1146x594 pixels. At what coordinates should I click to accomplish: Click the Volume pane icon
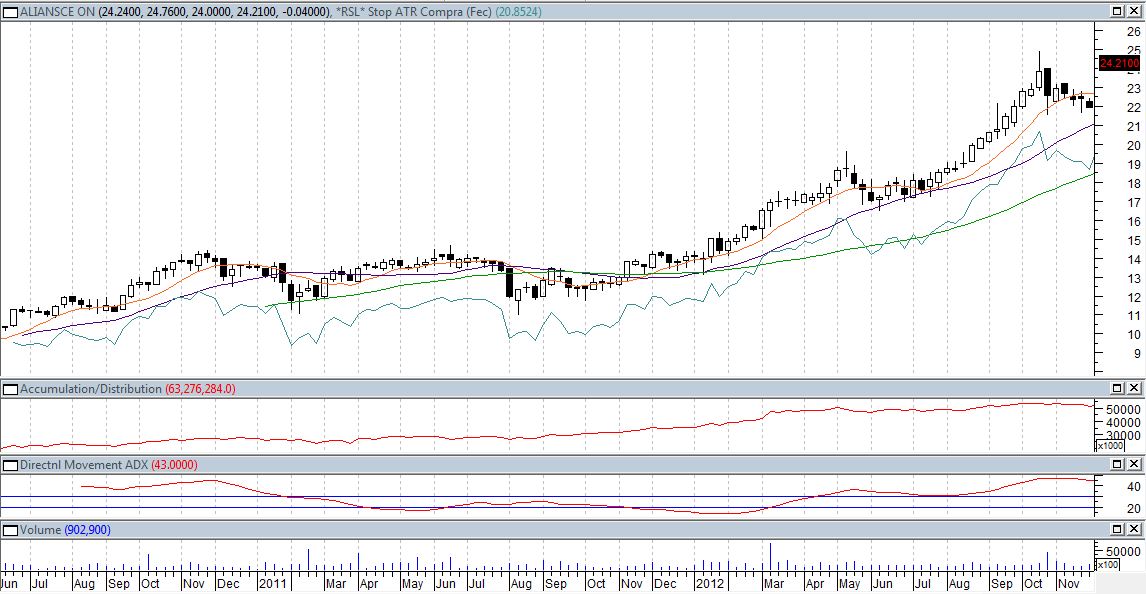(10, 530)
